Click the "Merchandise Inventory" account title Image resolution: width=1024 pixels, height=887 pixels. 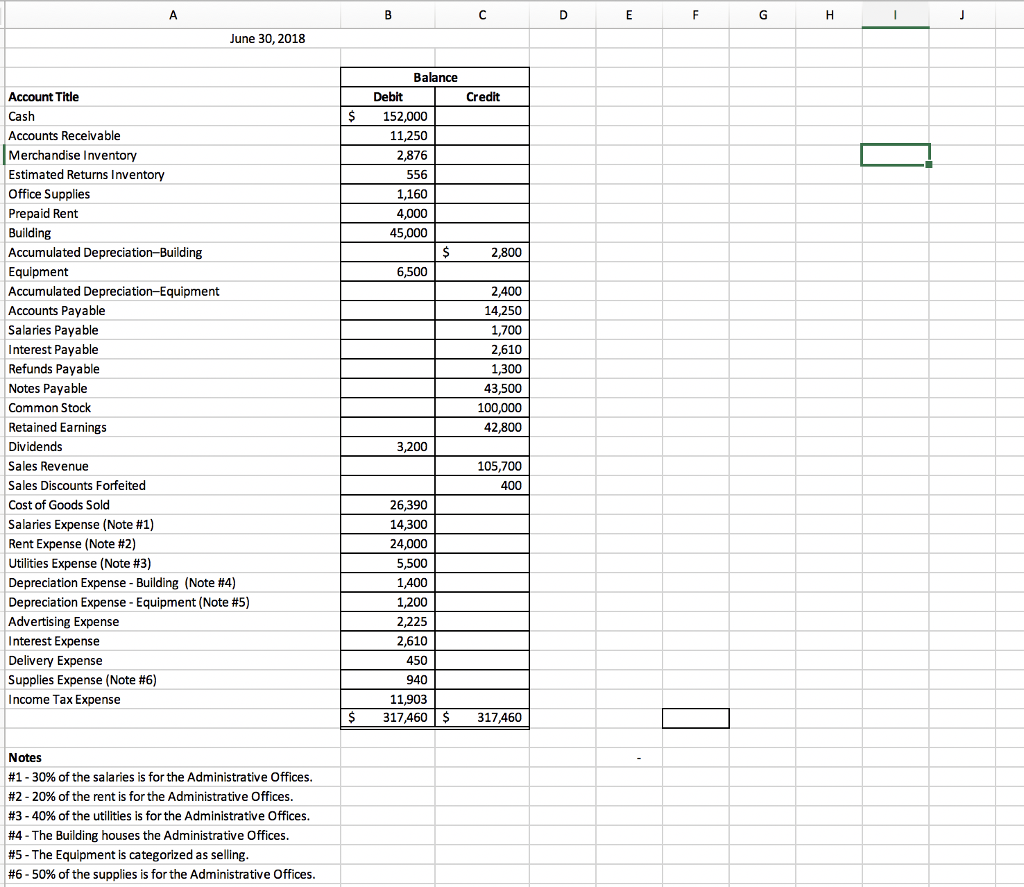(x=72, y=155)
